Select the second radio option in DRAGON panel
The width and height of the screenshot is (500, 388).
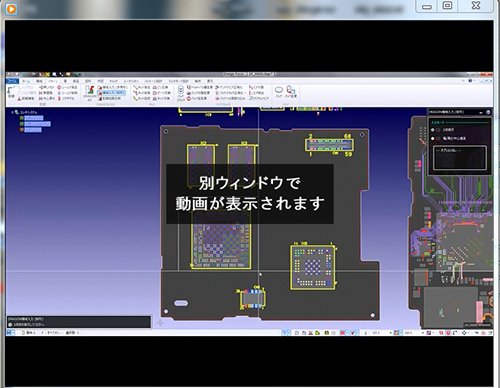[x=433, y=138]
